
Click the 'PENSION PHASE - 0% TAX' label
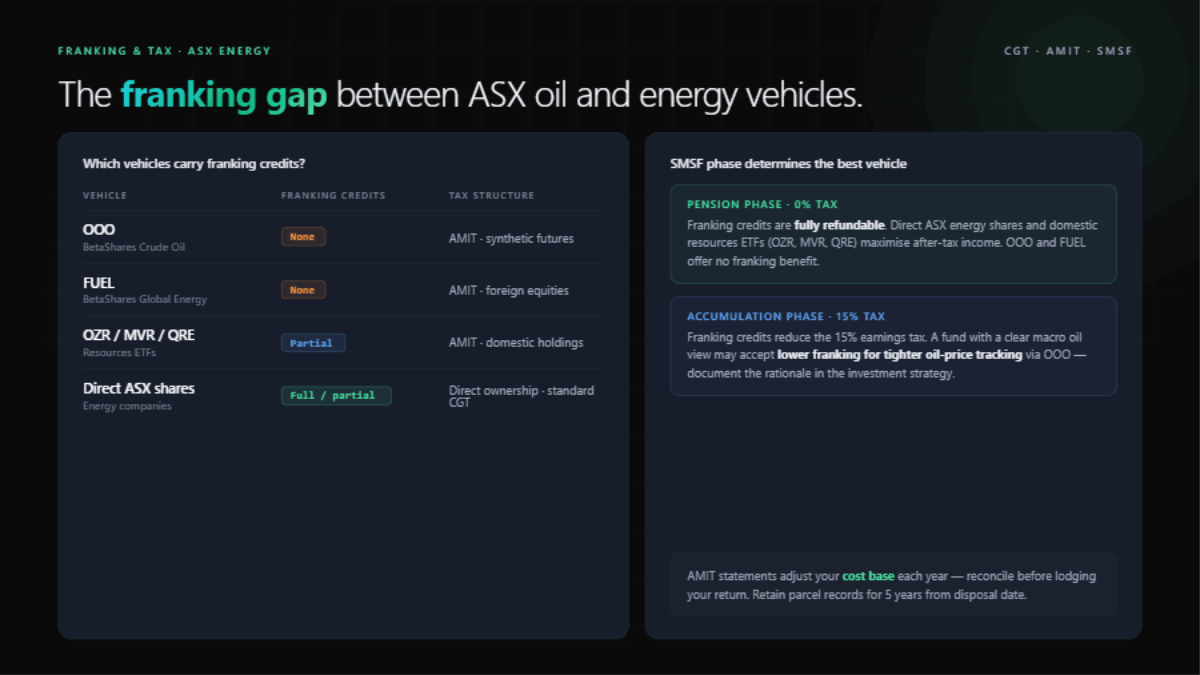point(762,204)
